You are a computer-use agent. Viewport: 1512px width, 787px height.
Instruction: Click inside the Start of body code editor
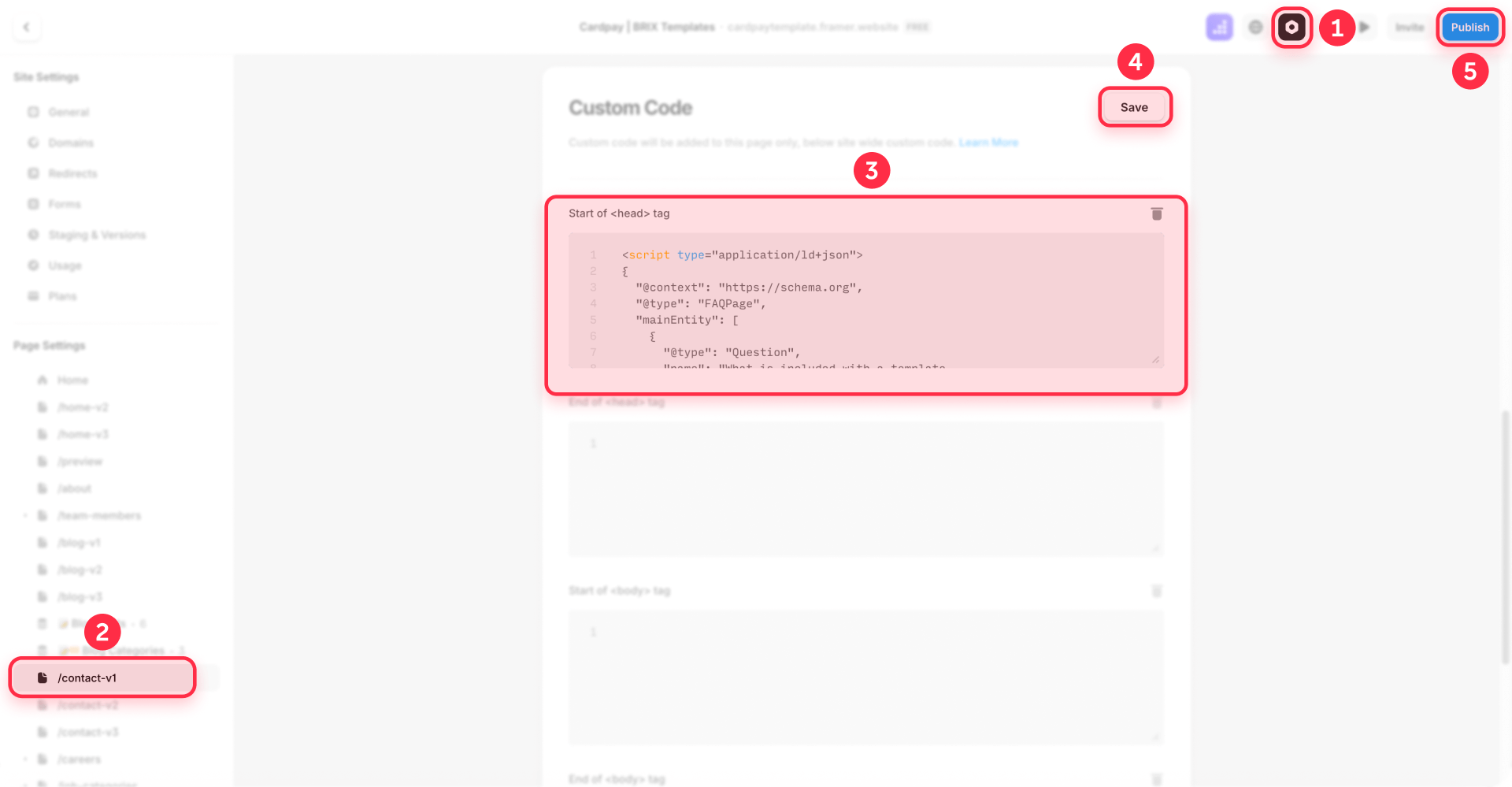click(x=866, y=677)
